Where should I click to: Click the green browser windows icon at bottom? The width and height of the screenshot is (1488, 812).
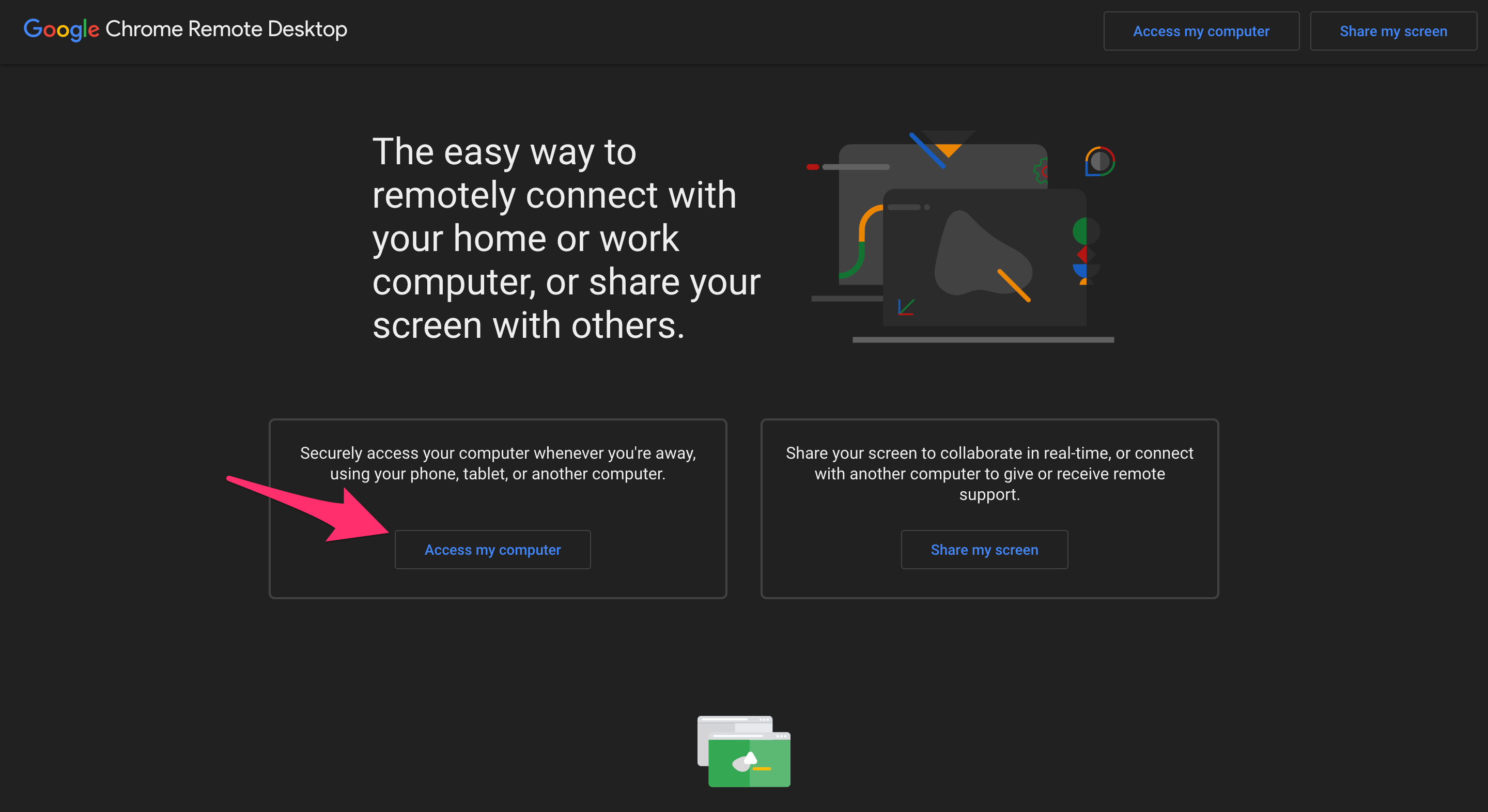(x=743, y=751)
